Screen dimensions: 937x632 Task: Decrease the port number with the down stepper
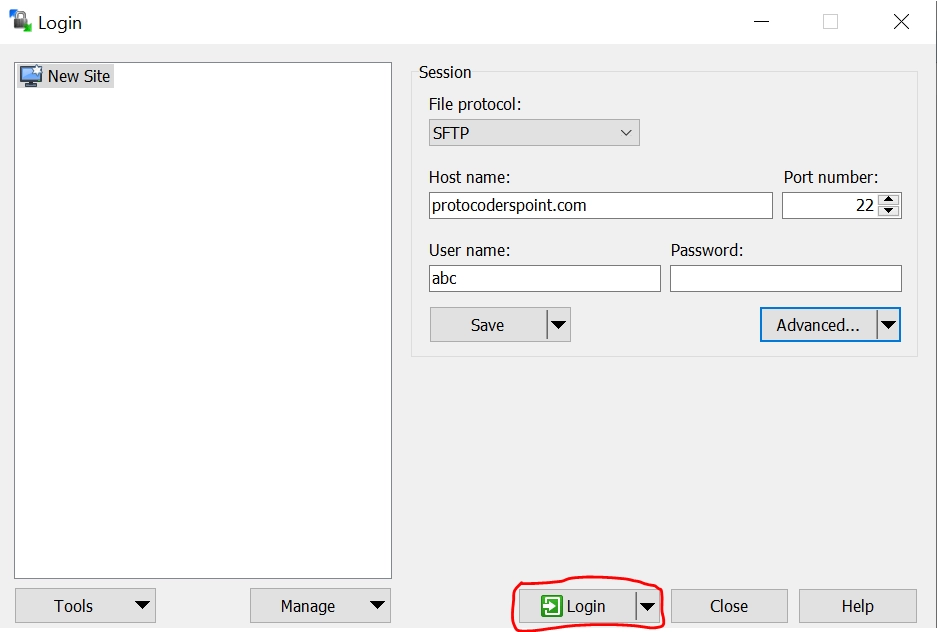(889, 210)
